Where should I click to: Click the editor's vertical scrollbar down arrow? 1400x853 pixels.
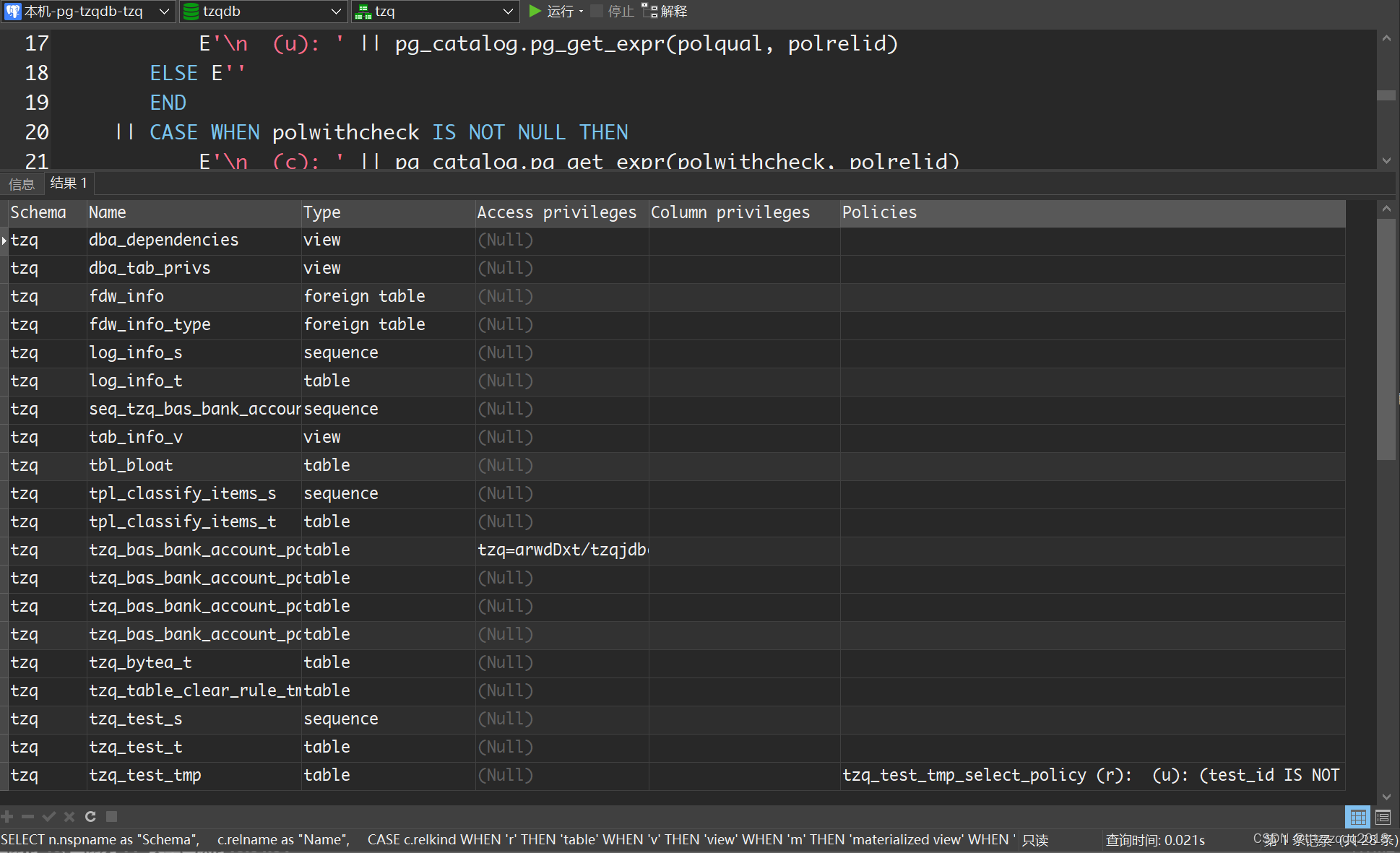(1387, 160)
